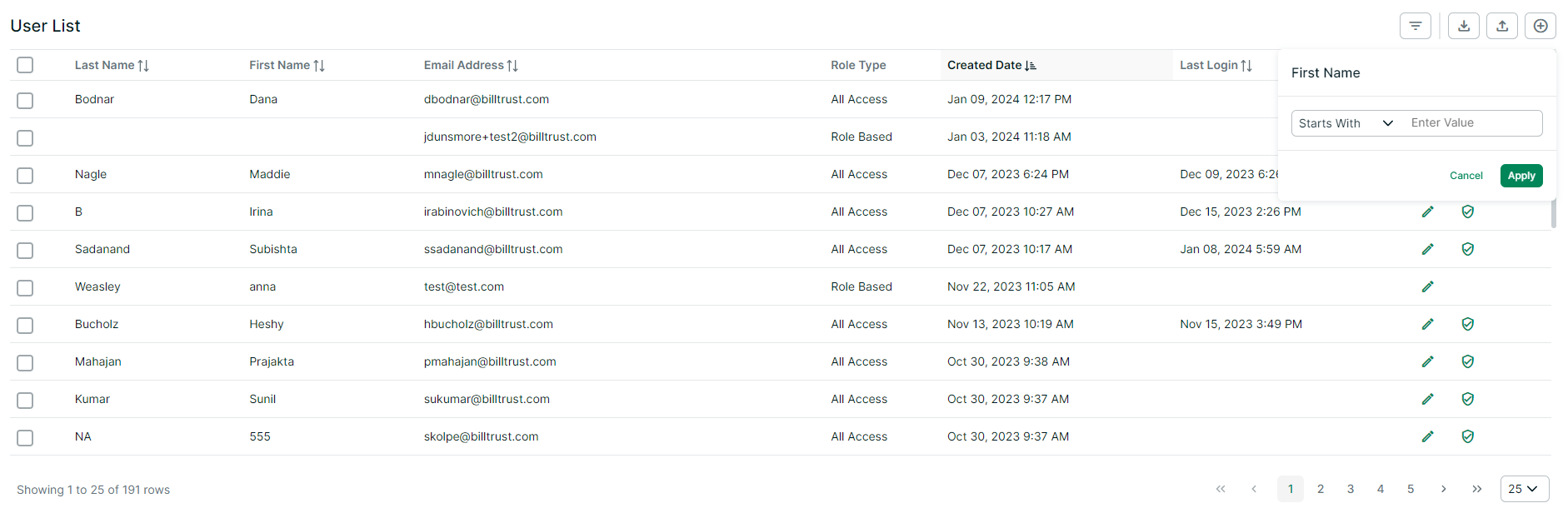1568x513 pixels.
Task: Click the upload users icon
Action: pyautogui.click(x=1502, y=26)
